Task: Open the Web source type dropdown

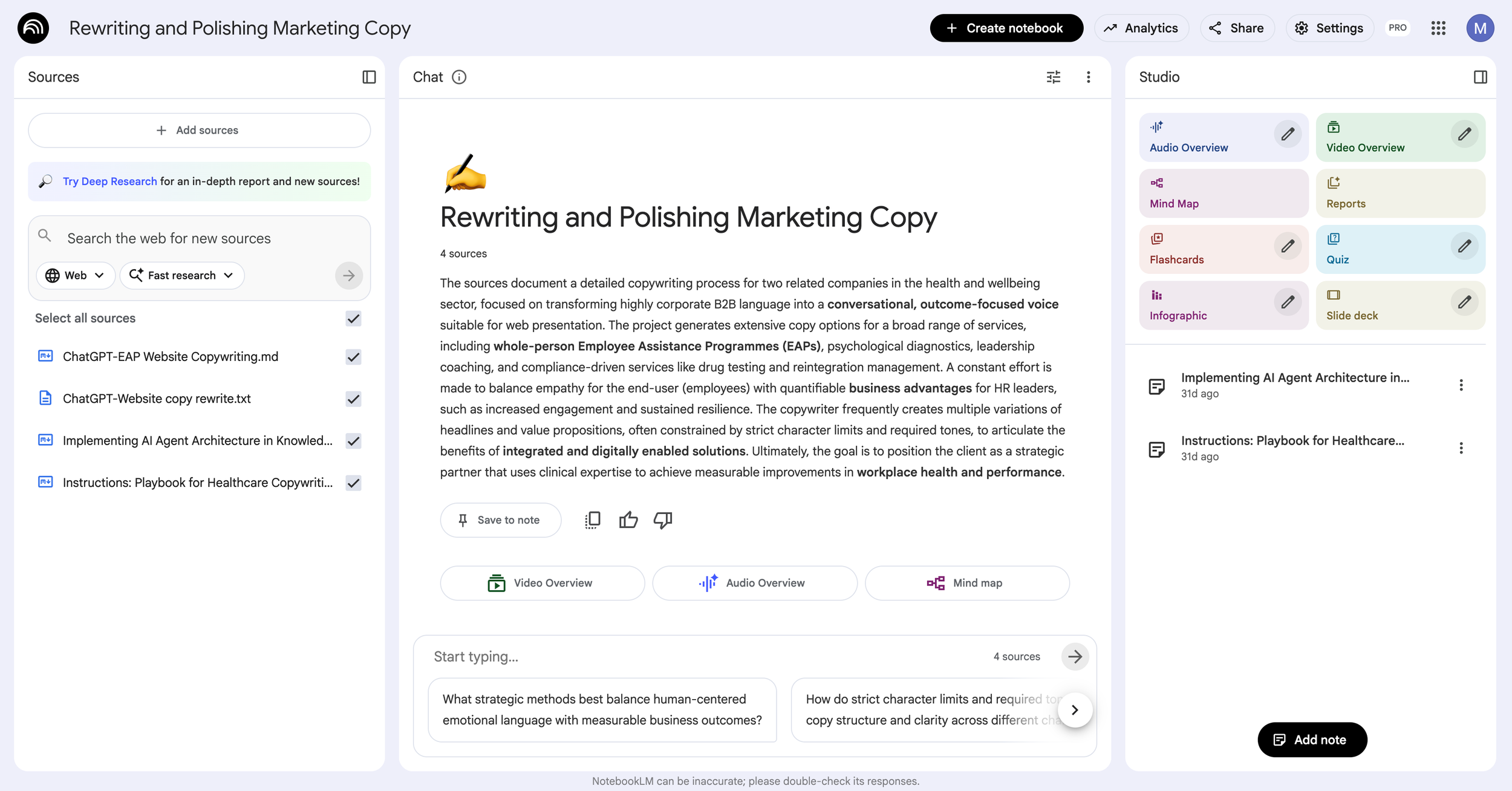Action: pos(76,276)
